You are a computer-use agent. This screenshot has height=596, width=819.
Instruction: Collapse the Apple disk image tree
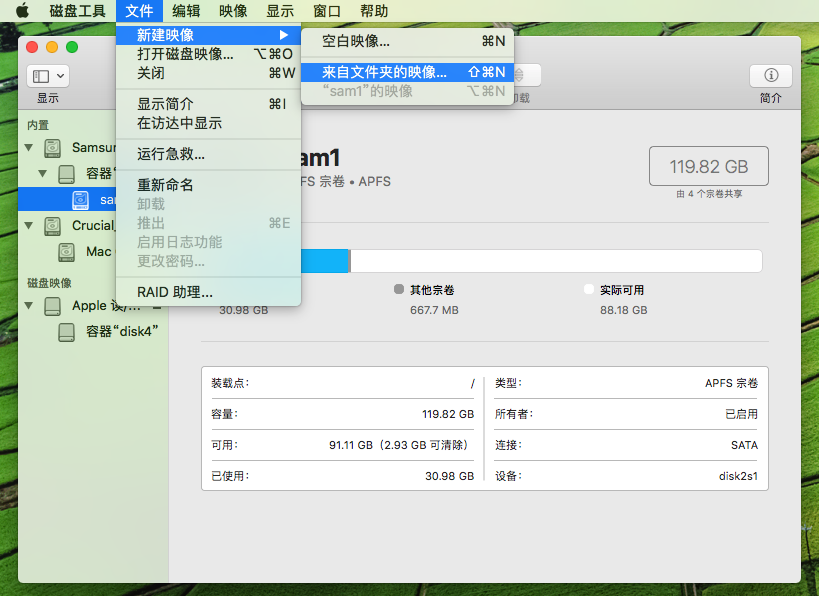[x=29, y=306]
